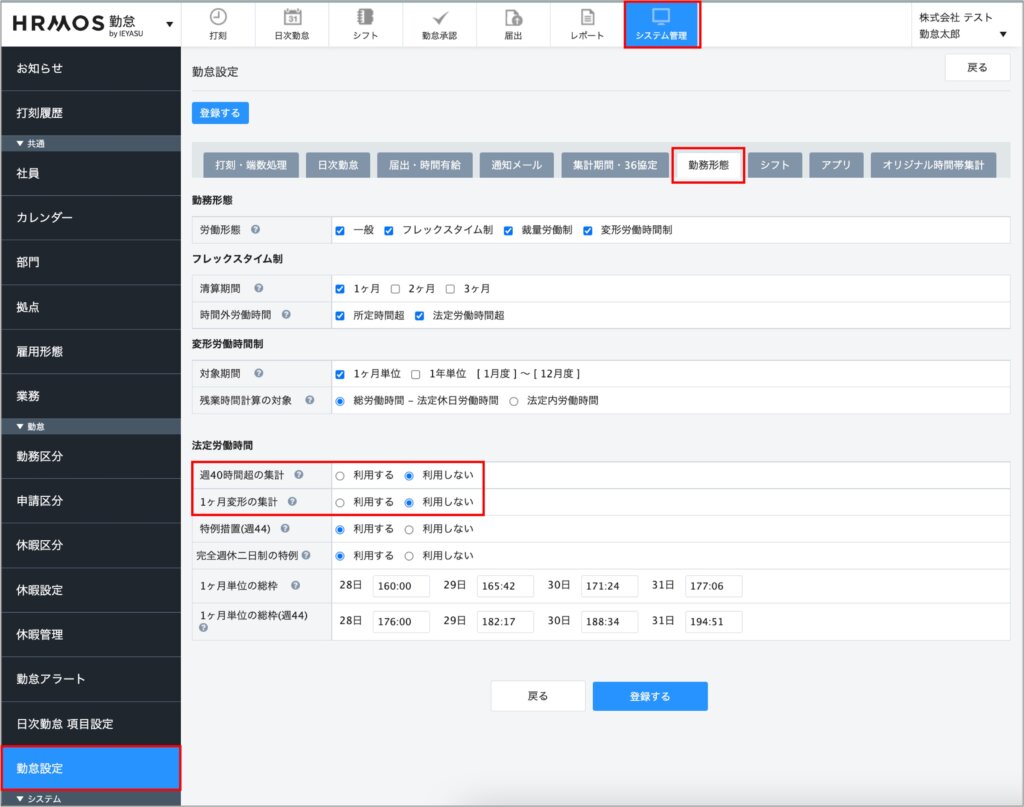Screen dimensions: 1024x807
Task: Open 休暇設定 in the sidebar
Action: click(x=40, y=590)
